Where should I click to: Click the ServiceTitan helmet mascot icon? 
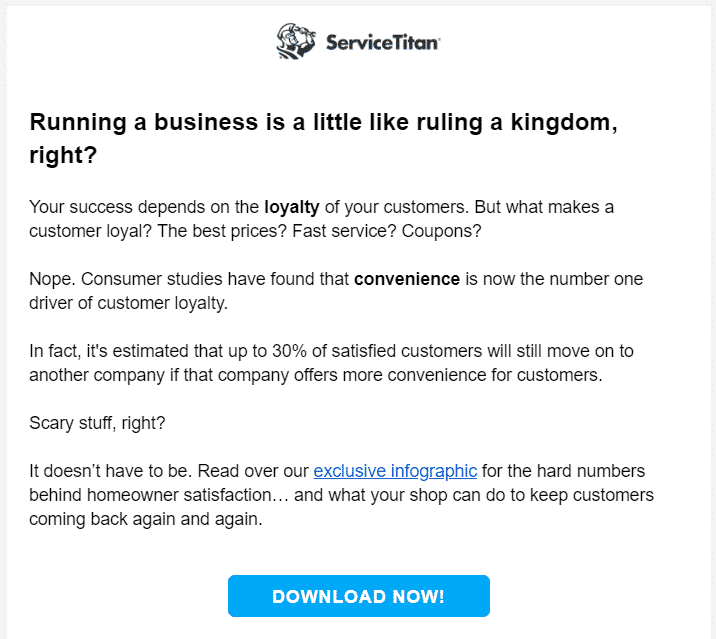pos(295,41)
